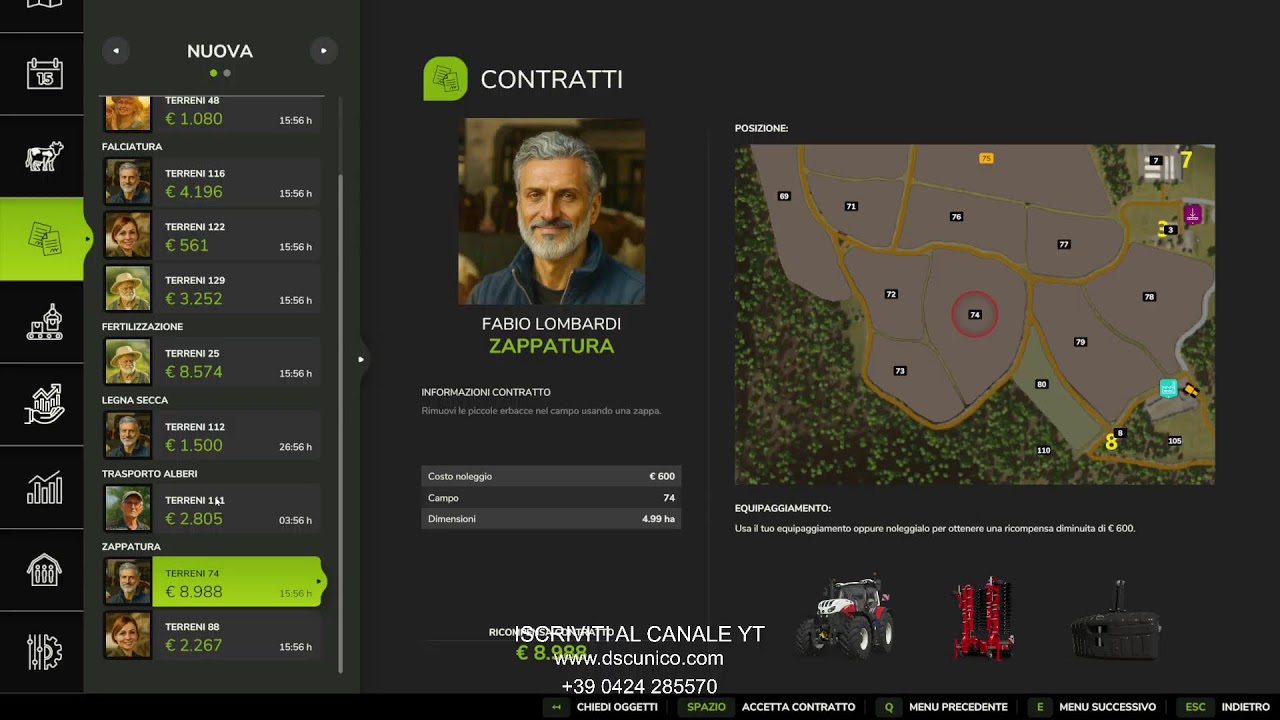Click Fabio Lombardi portrait photo
Image resolution: width=1280 pixels, height=720 pixels.
point(551,212)
